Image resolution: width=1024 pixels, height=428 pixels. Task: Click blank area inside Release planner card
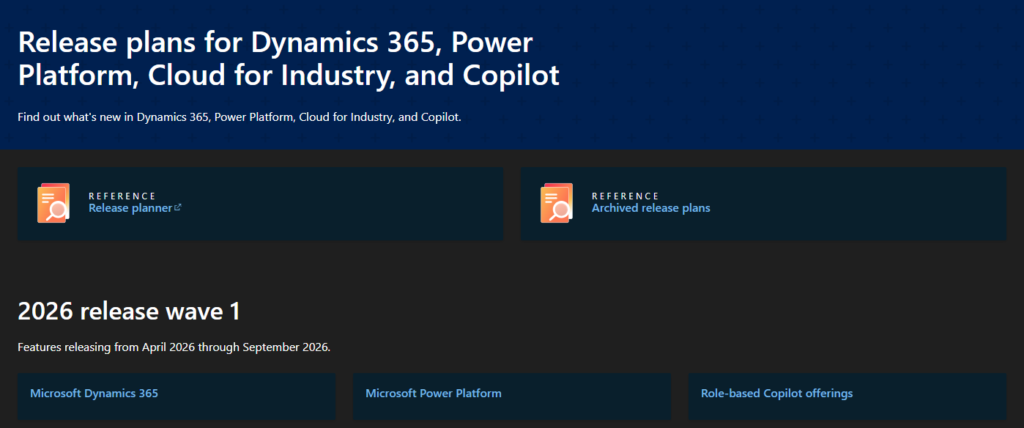pyautogui.click(x=350, y=204)
